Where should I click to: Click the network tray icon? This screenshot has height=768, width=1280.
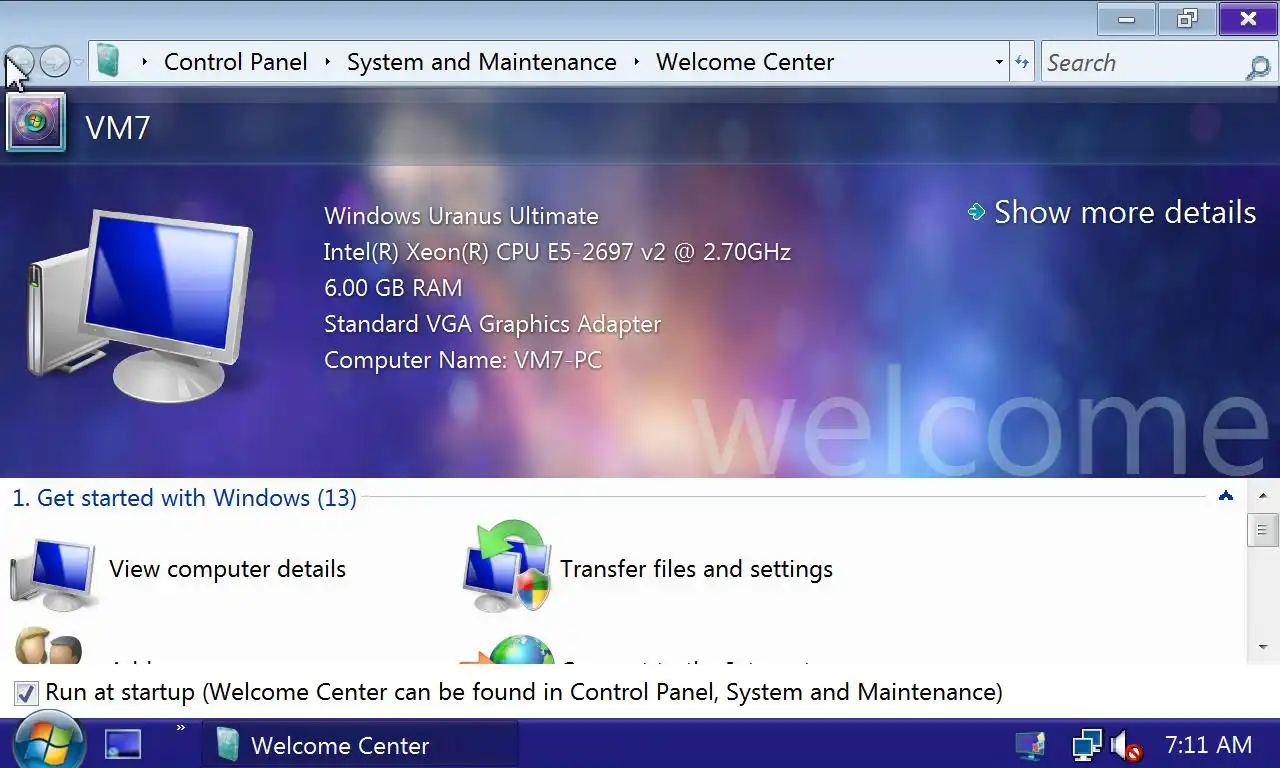pos(1087,745)
